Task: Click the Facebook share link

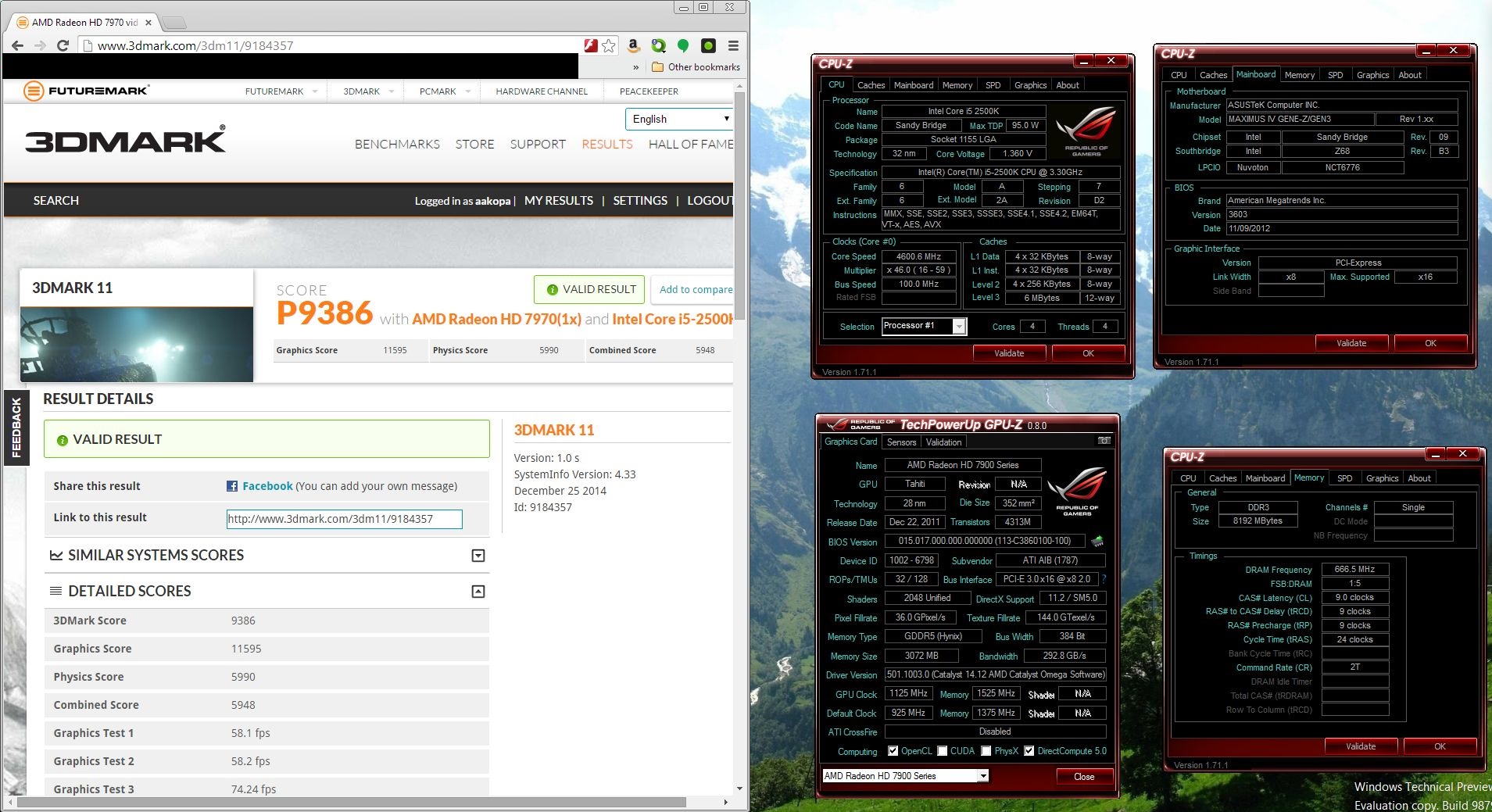Action: (x=267, y=486)
